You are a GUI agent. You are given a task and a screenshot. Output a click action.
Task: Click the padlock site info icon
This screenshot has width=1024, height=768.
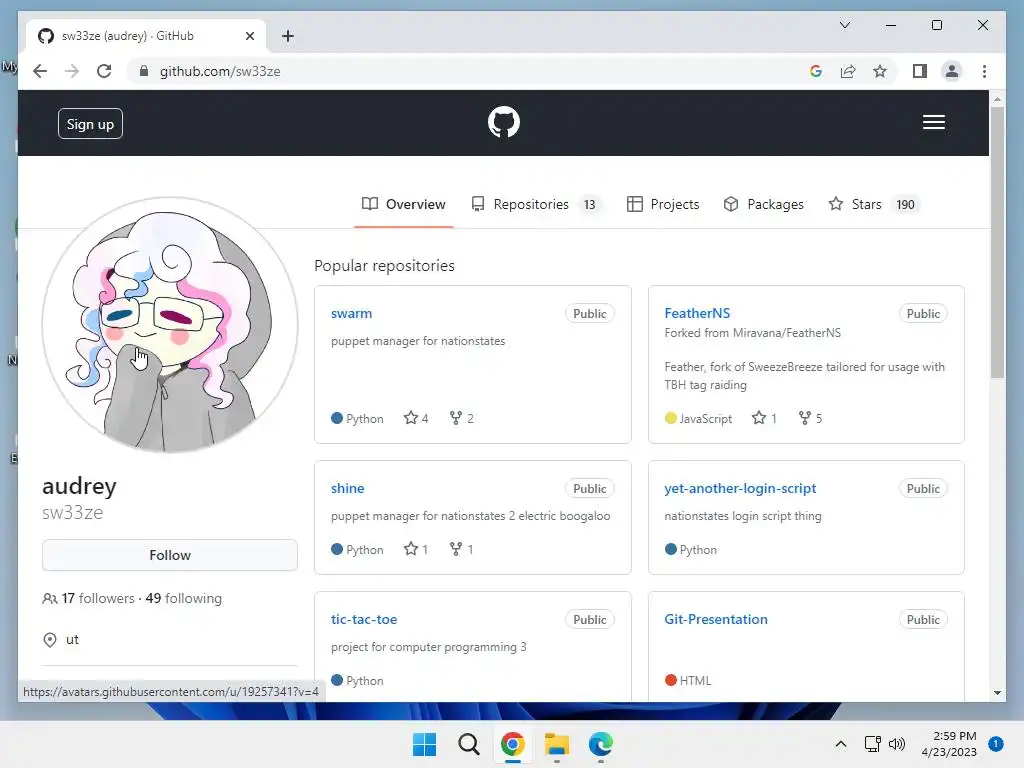pos(144,71)
